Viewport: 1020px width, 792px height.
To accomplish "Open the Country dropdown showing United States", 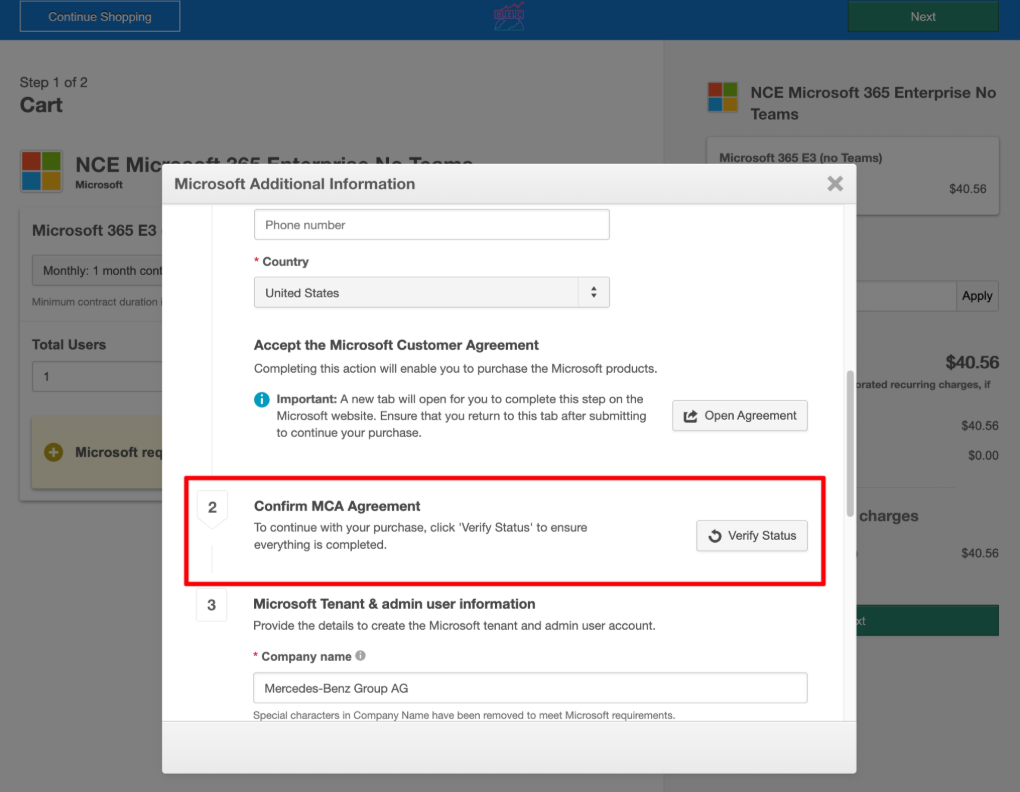I will 431,293.
